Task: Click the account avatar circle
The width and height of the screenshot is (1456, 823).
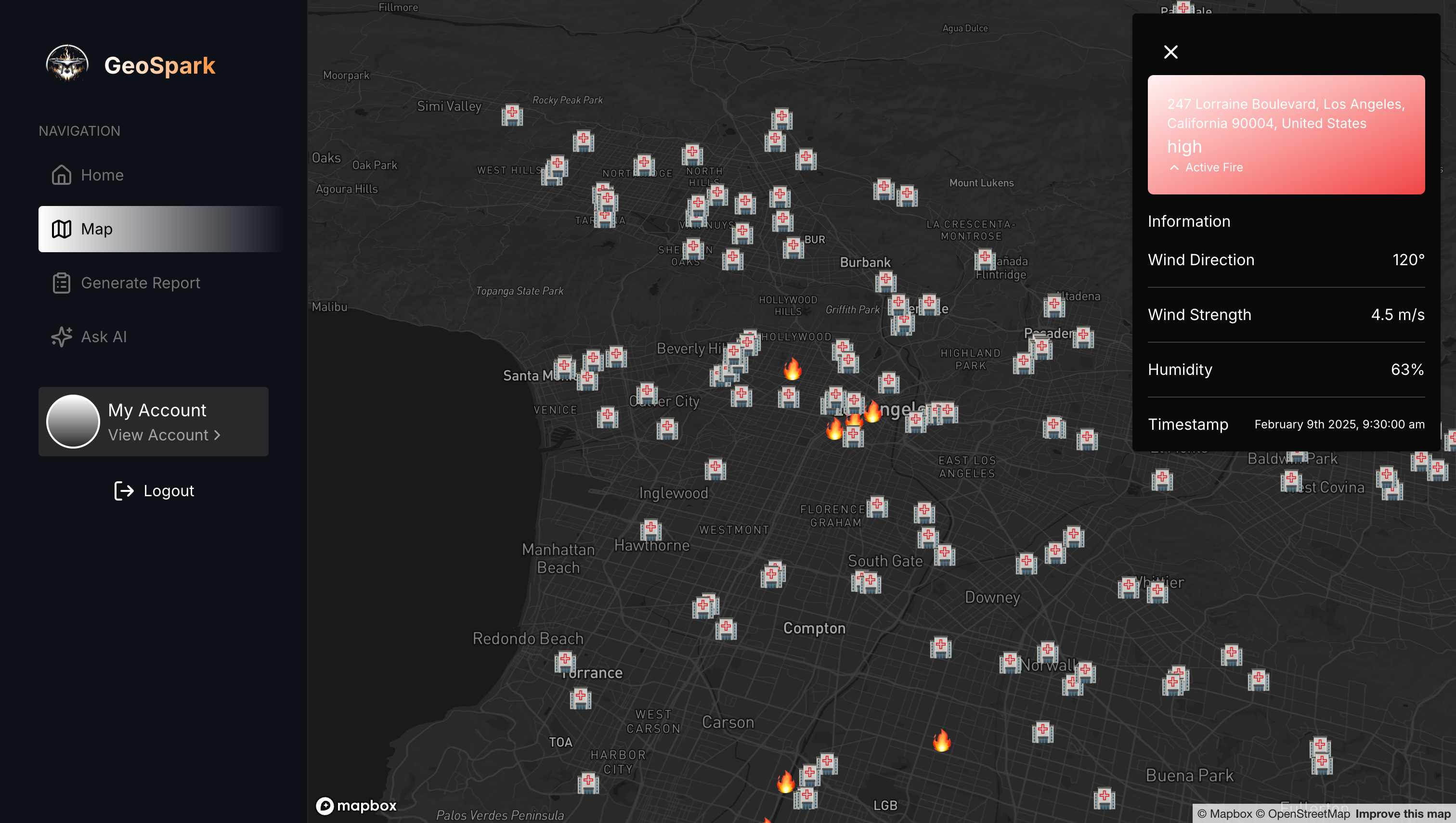Action: click(73, 422)
